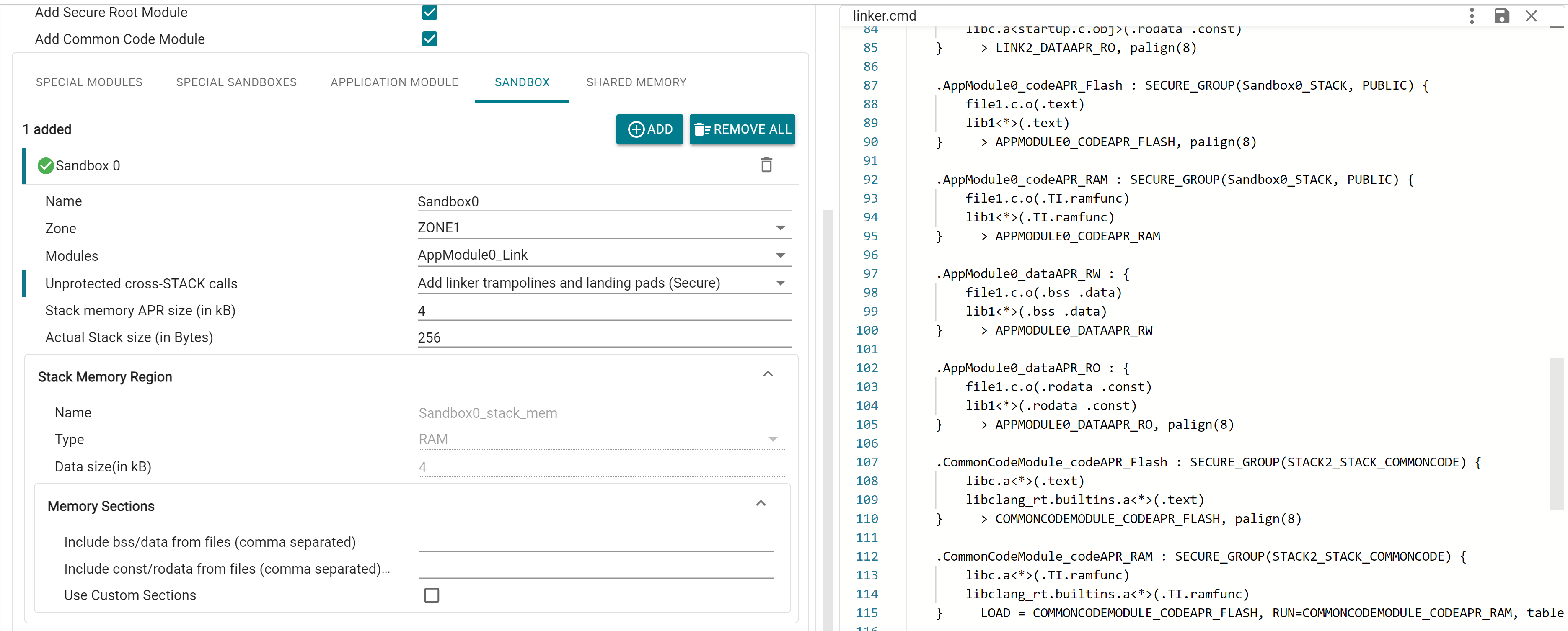The height and width of the screenshot is (631, 1568).
Task: Open the linker.cmd overflow menu
Action: point(1472,16)
